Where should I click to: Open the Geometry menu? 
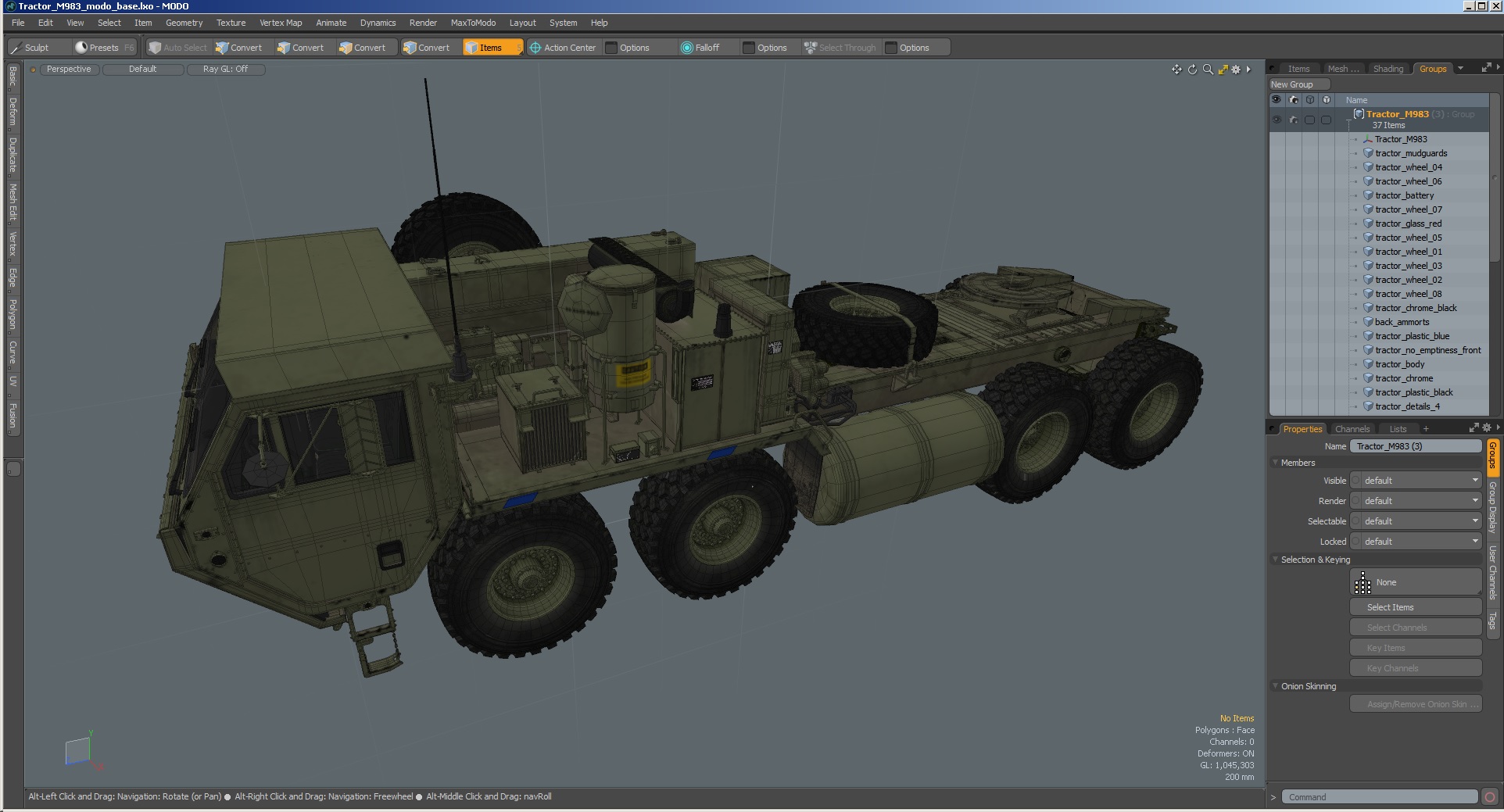(184, 23)
